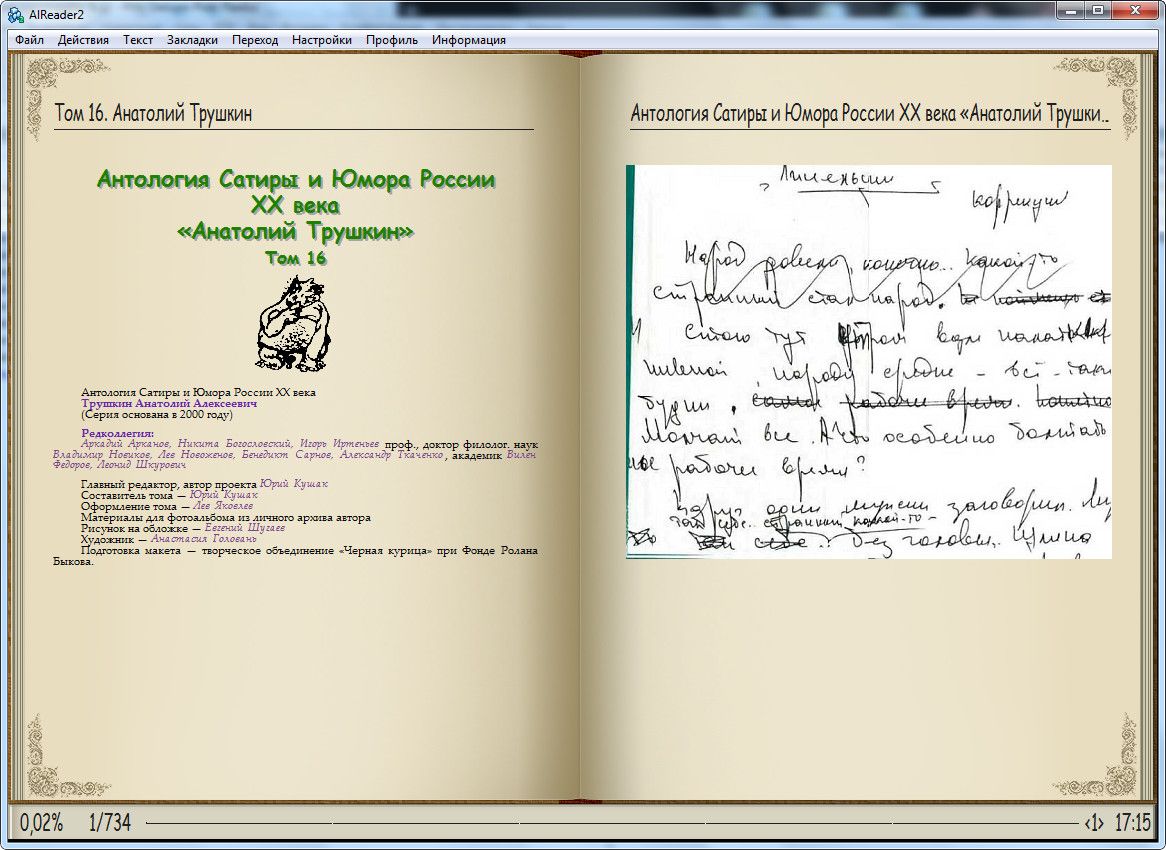1166x850 pixels.
Task: Click the profile number indicator in status bar
Action: (x=1094, y=824)
